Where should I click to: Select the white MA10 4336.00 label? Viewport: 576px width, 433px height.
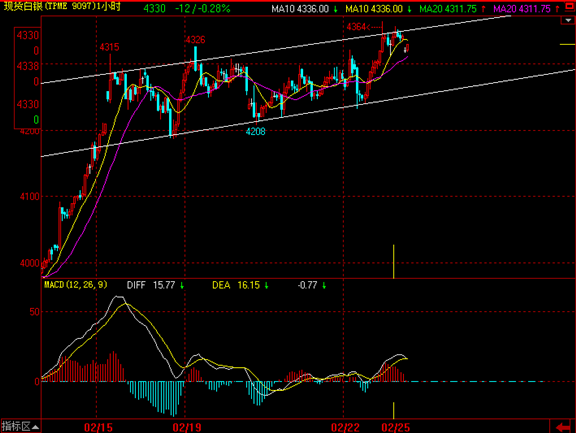305,9
